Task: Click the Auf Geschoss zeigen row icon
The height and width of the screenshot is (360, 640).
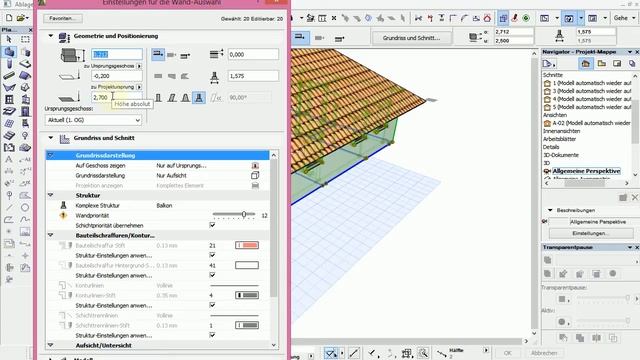Action: (x=255, y=166)
